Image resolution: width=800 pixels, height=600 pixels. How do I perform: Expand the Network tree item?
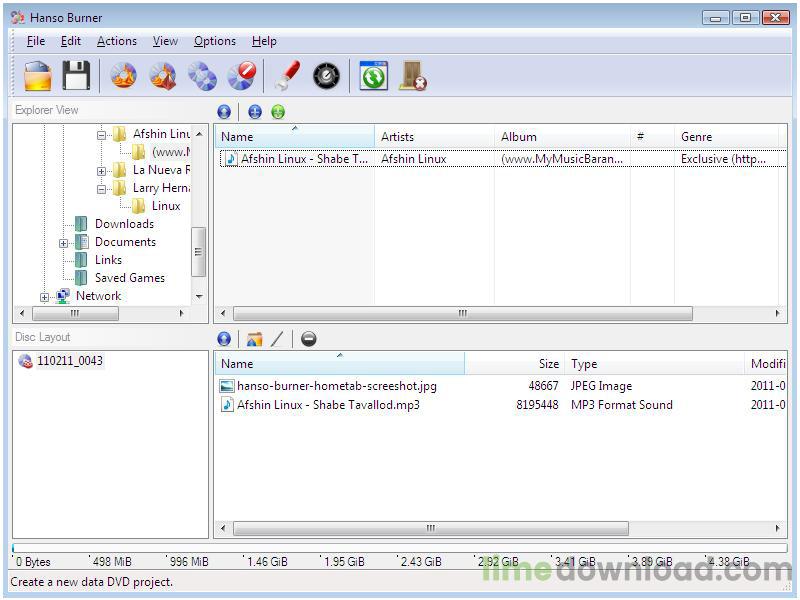click(x=45, y=296)
